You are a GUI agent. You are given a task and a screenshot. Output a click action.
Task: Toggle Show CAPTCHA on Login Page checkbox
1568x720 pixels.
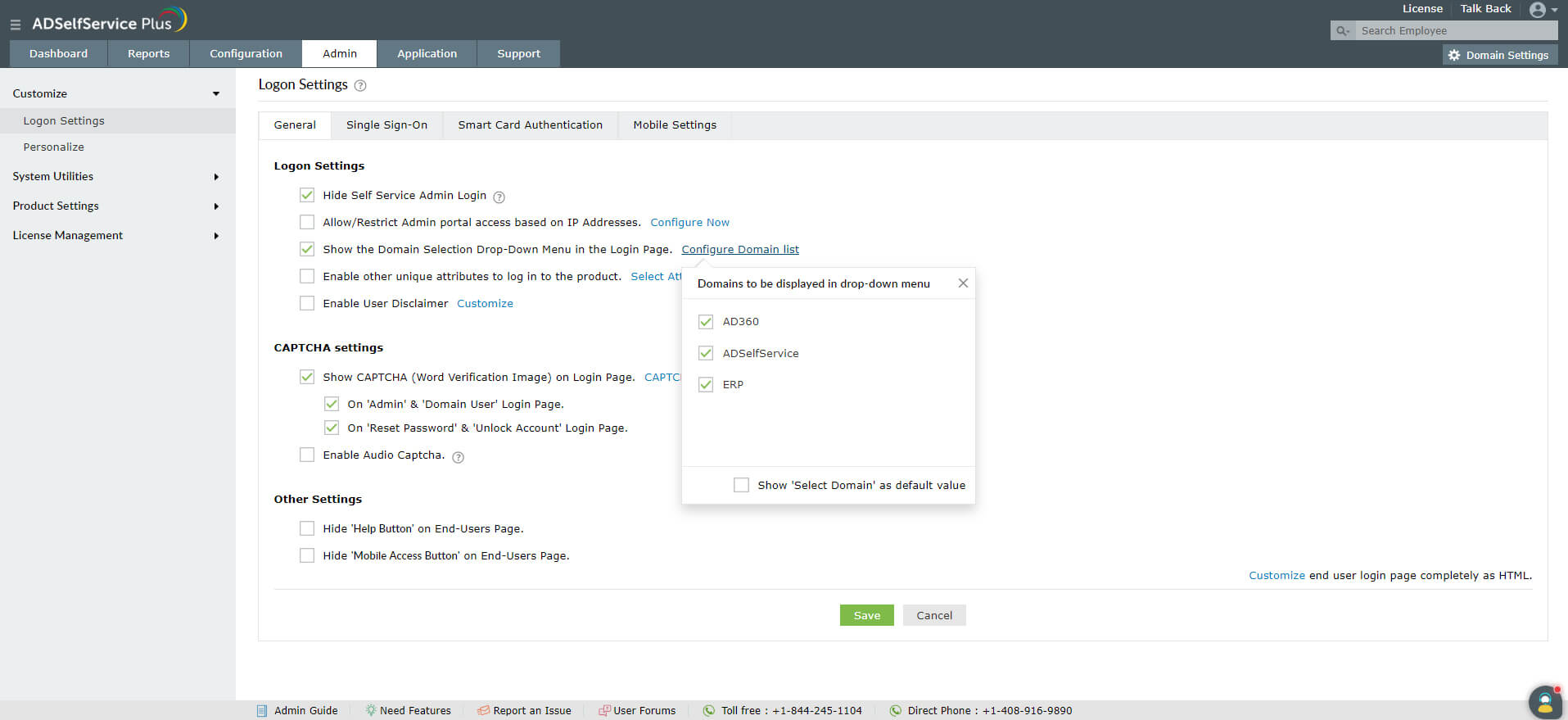(x=307, y=377)
